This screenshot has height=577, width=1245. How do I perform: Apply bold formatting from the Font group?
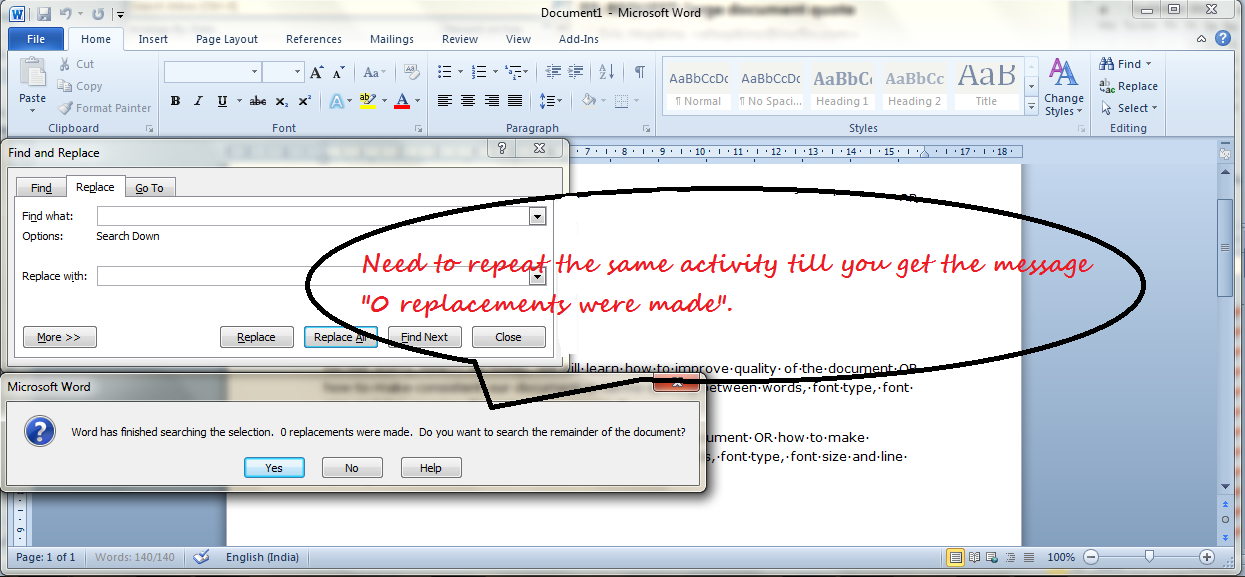click(175, 101)
